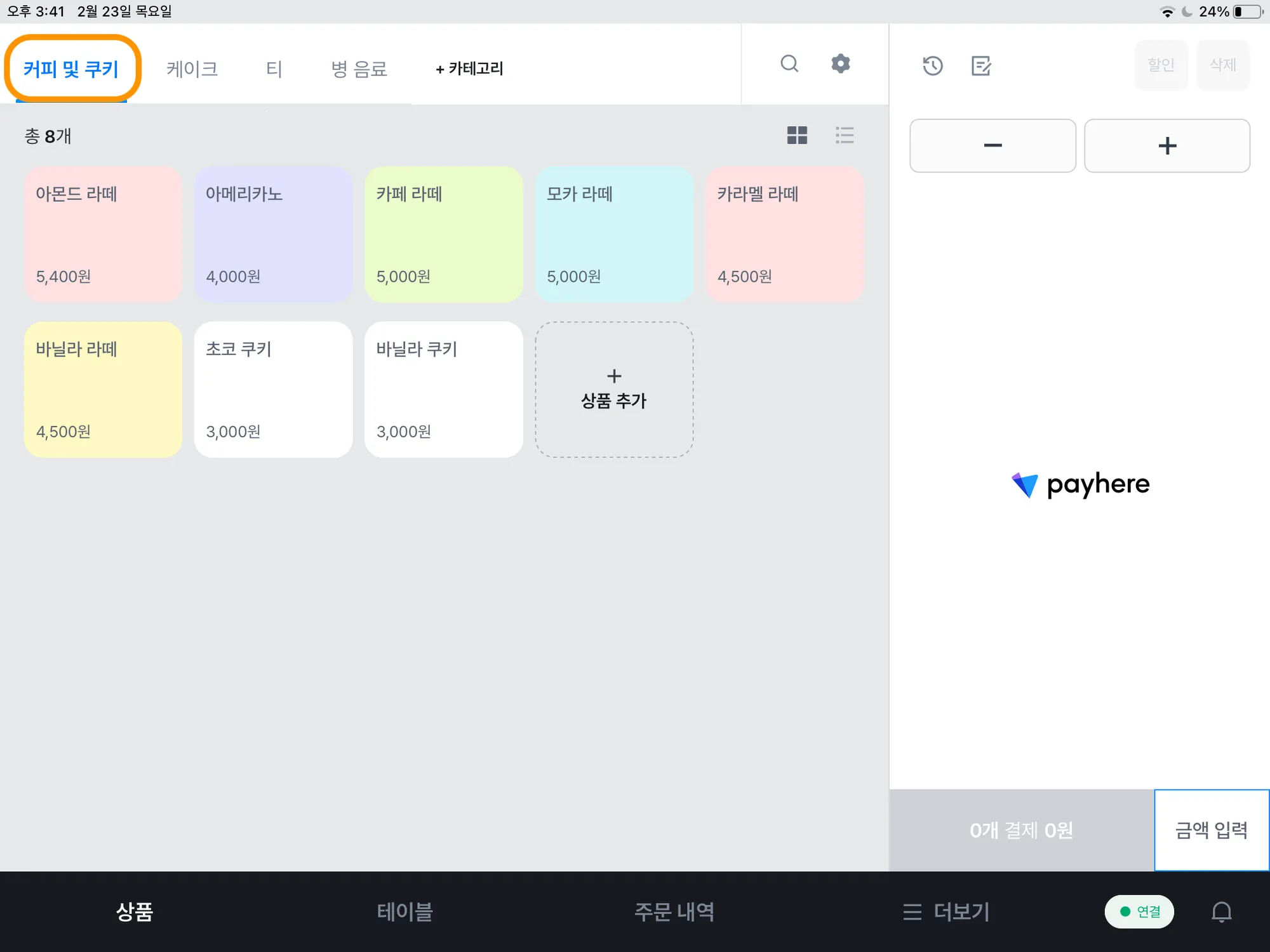Open the product search magnifier icon
The height and width of the screenshot is (952, 1270).
pyautogui.click(x=789, y=63)
